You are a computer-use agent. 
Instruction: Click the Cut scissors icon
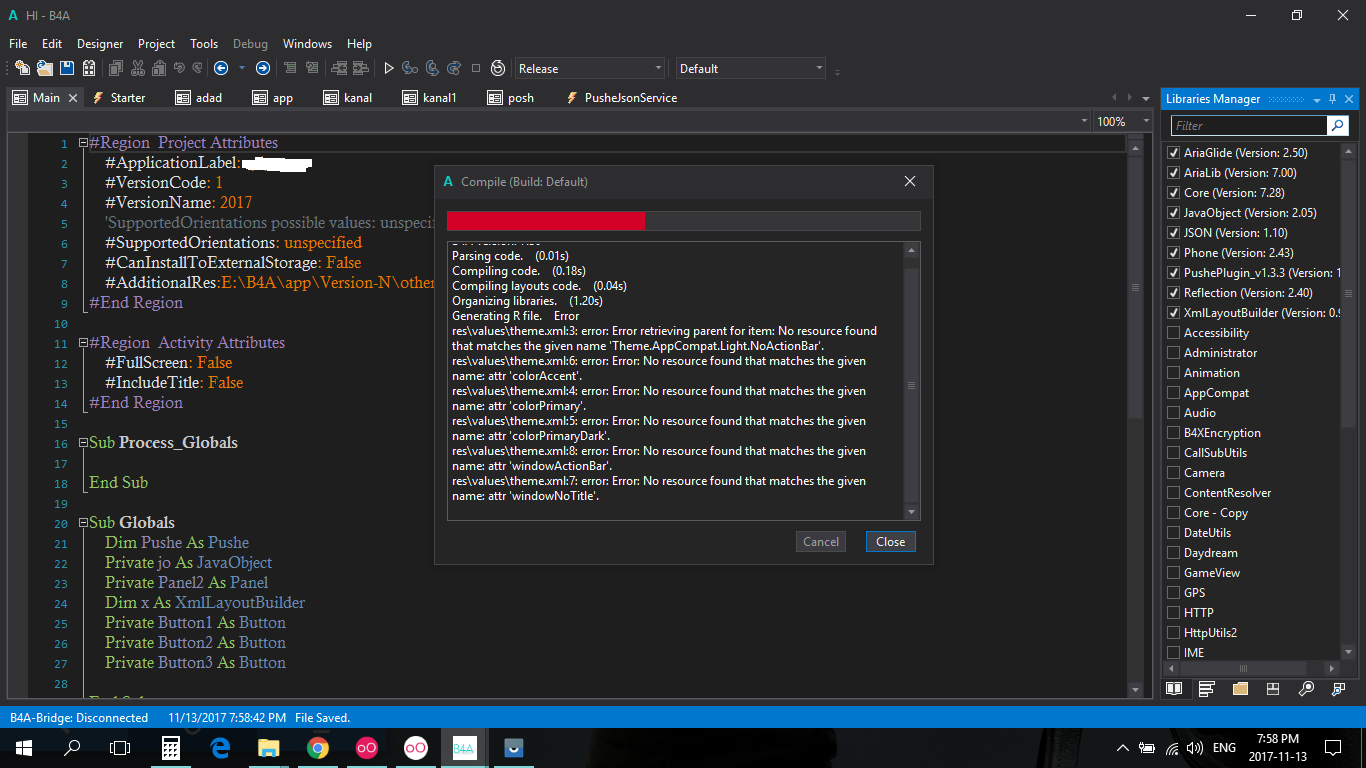click(x=137, y=68)
